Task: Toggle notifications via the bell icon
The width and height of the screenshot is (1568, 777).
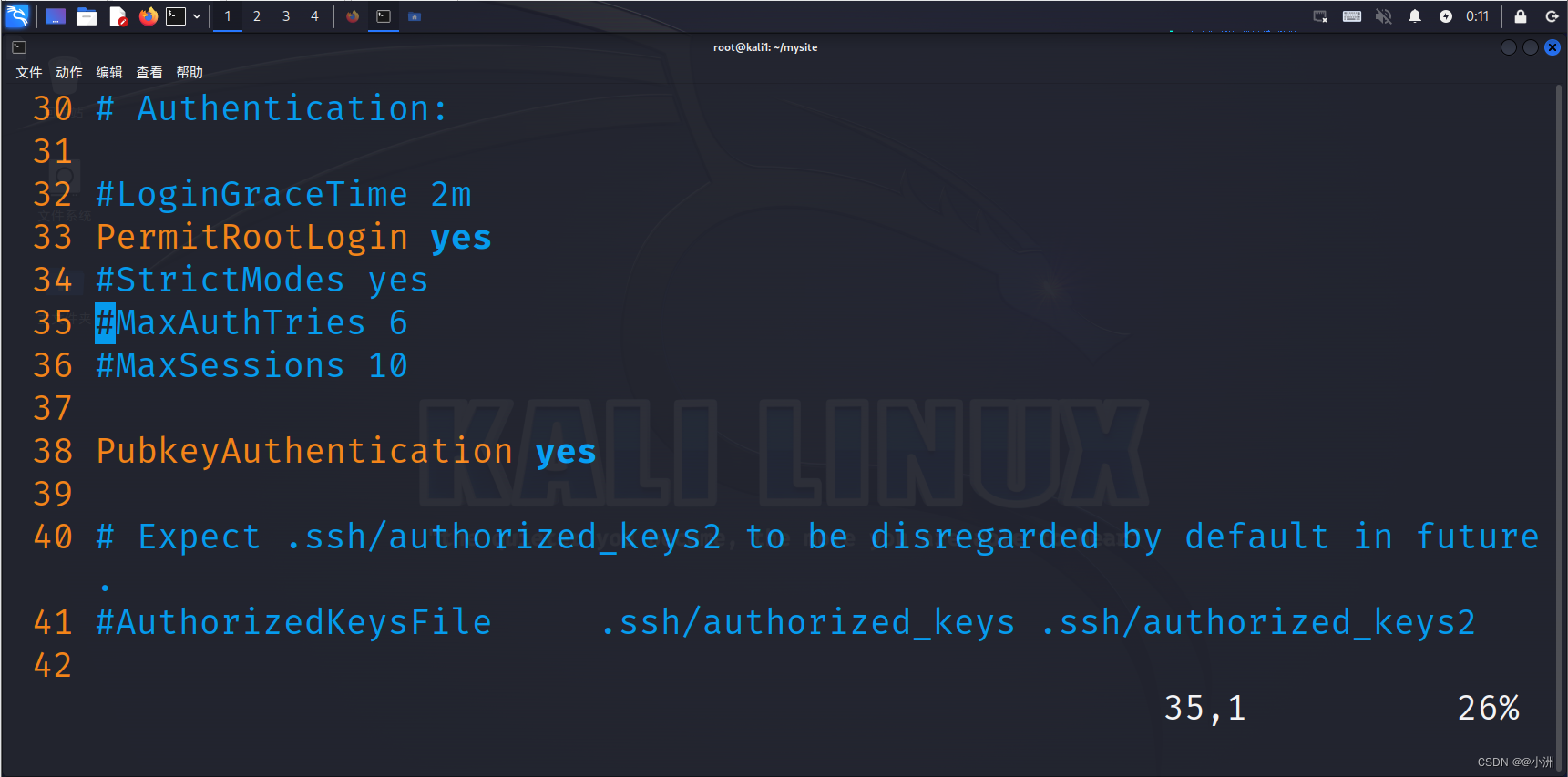Action: click(x=1415, y=15)
